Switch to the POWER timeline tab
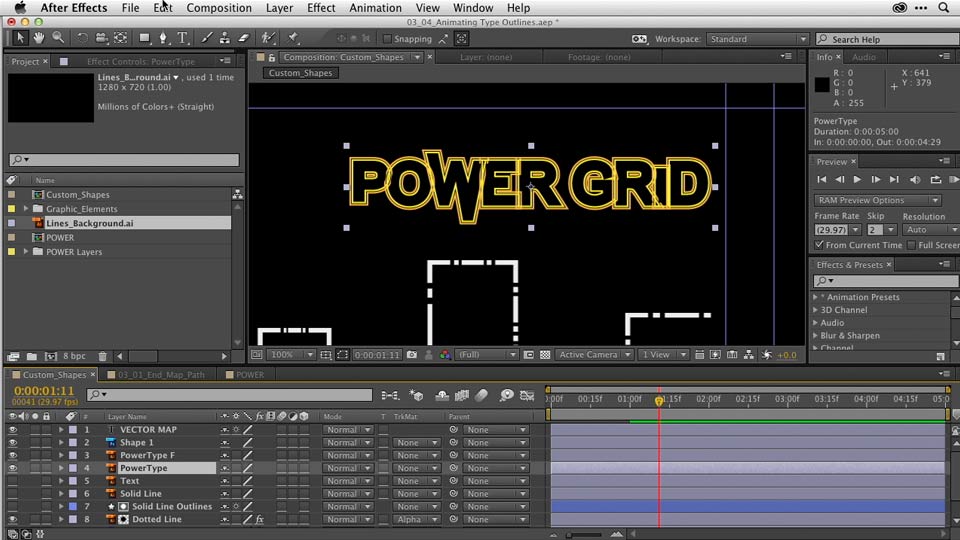Image resolution: width=960 pixels, height=540 pixels. [x=250, y=375]
